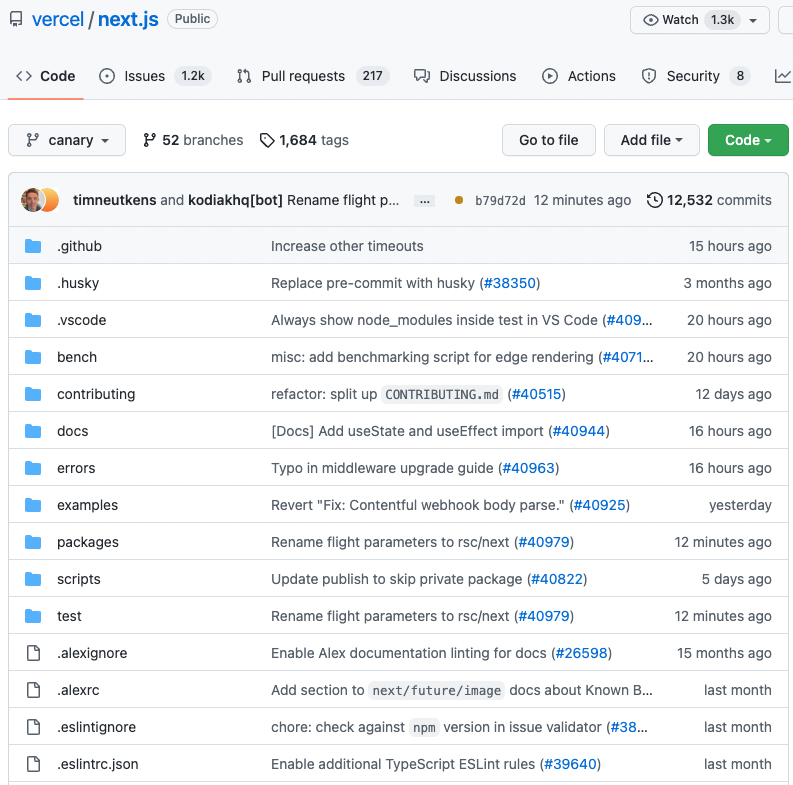
Task: Click the docs folder icon
Action: click(33, 431)
